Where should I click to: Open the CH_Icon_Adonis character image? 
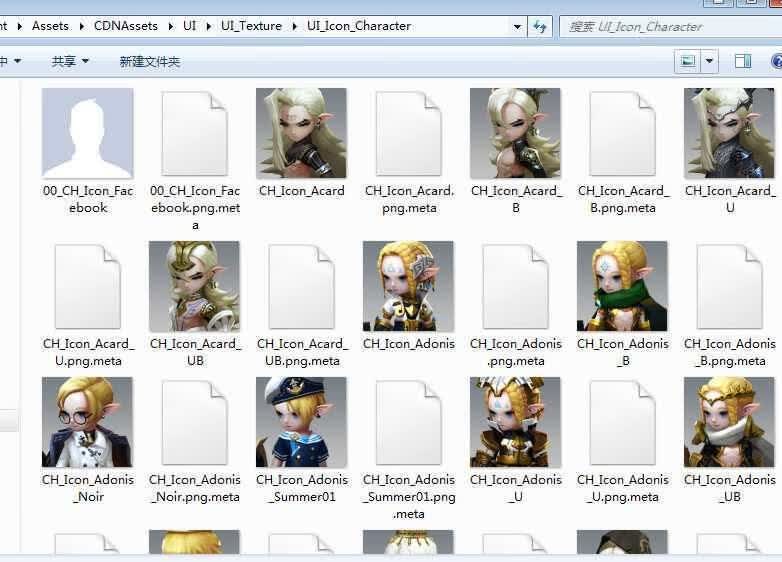point(408,286)
